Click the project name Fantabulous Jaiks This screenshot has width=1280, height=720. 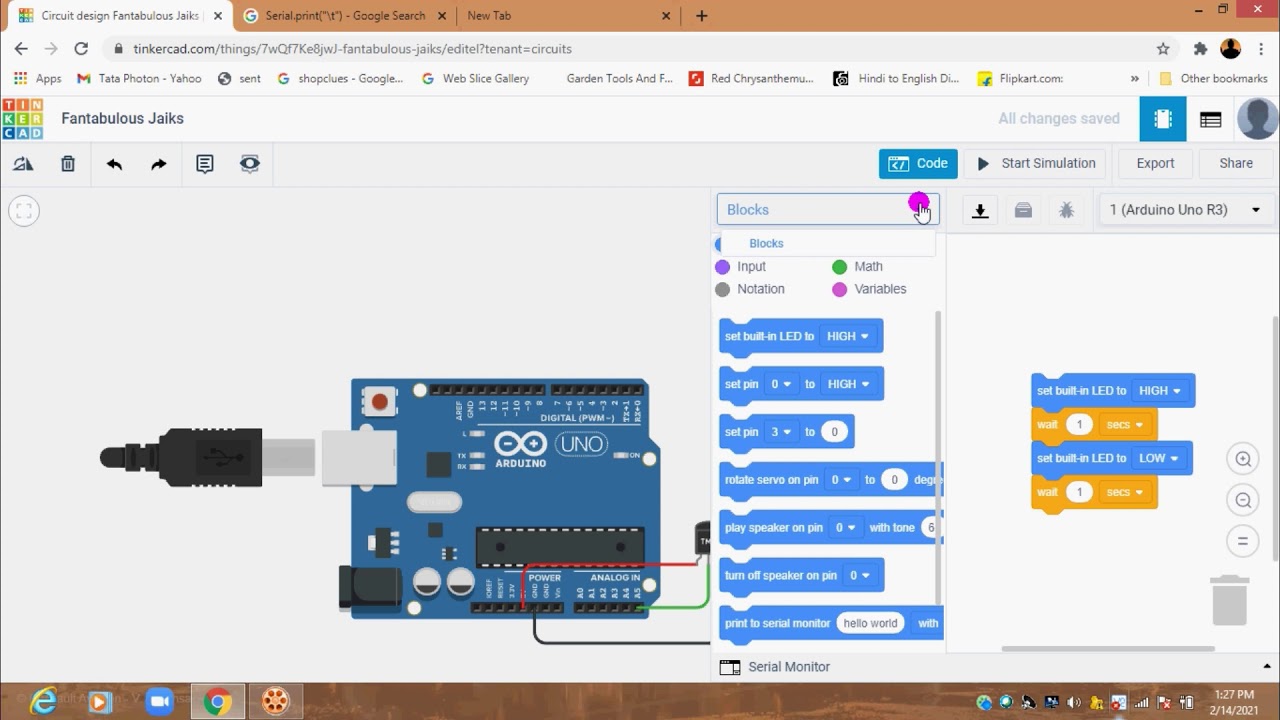(x=122, y=118)
